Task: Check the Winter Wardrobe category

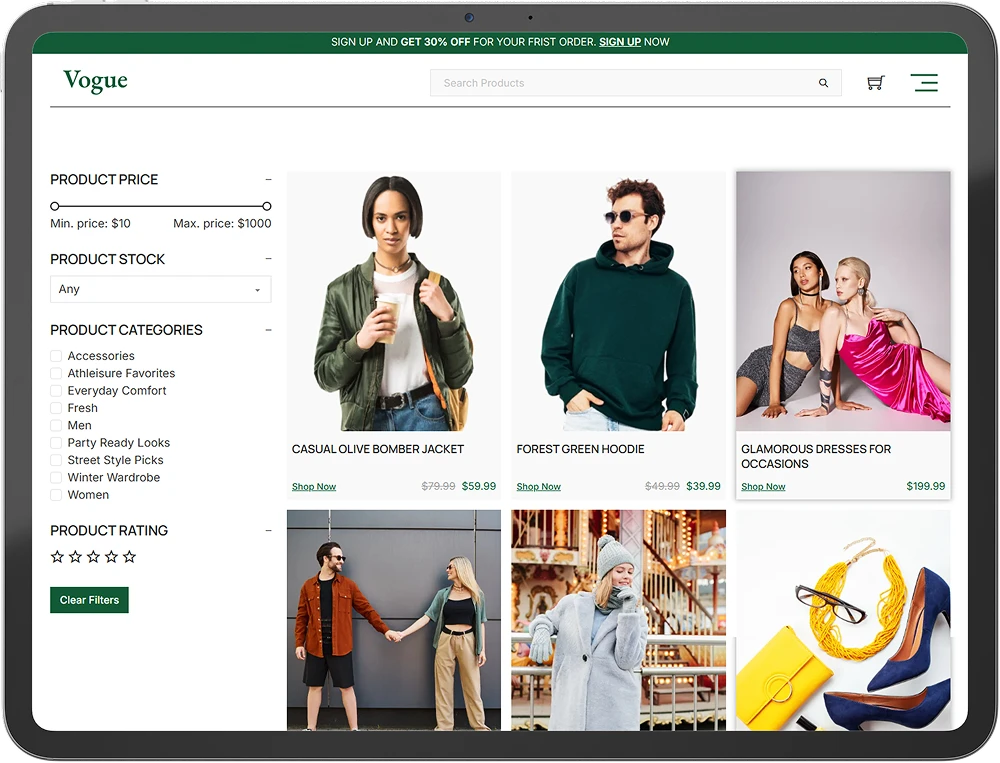Action: 56,477
